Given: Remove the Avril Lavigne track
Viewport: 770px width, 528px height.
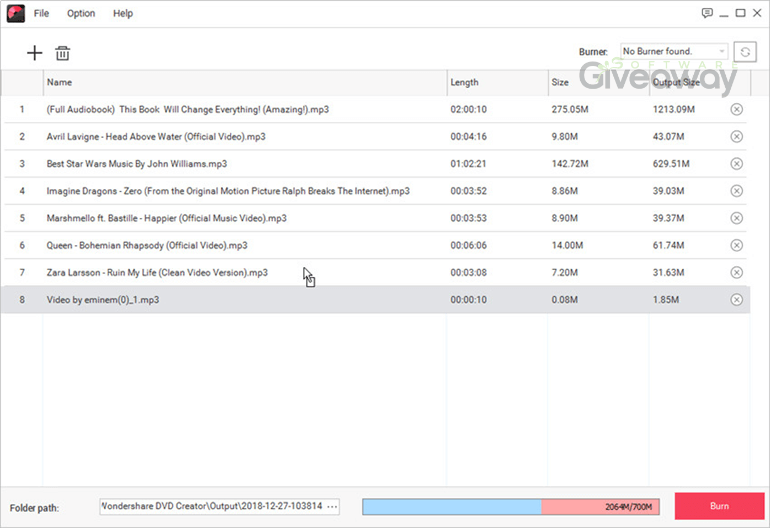Looking at the screenshot, I should pos(737,136).
